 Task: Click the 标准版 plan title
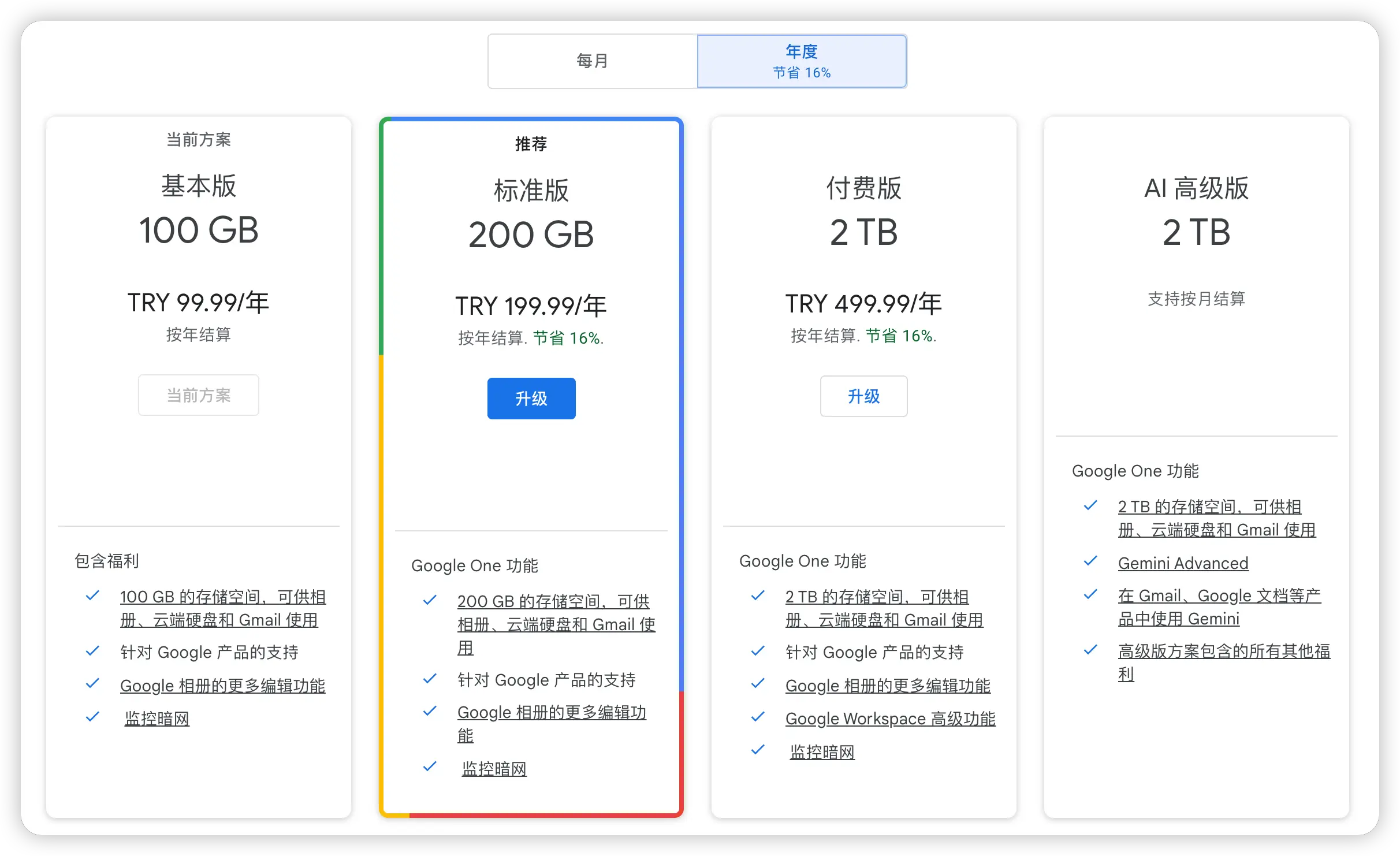click(531, 191)
